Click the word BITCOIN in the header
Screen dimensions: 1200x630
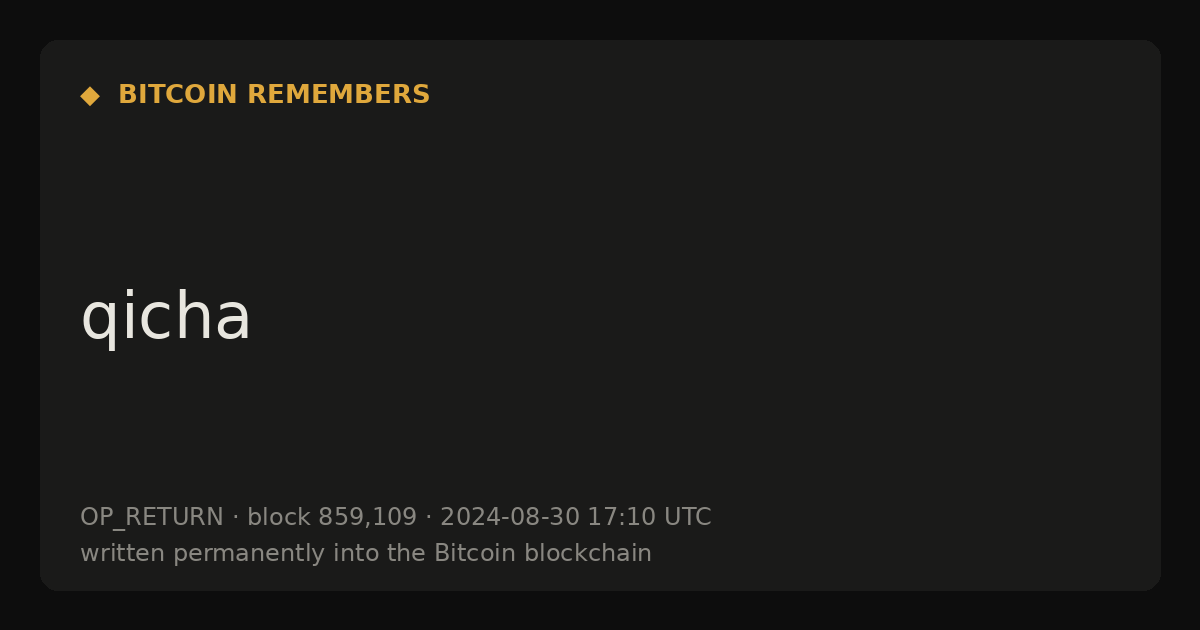[179, 95]
